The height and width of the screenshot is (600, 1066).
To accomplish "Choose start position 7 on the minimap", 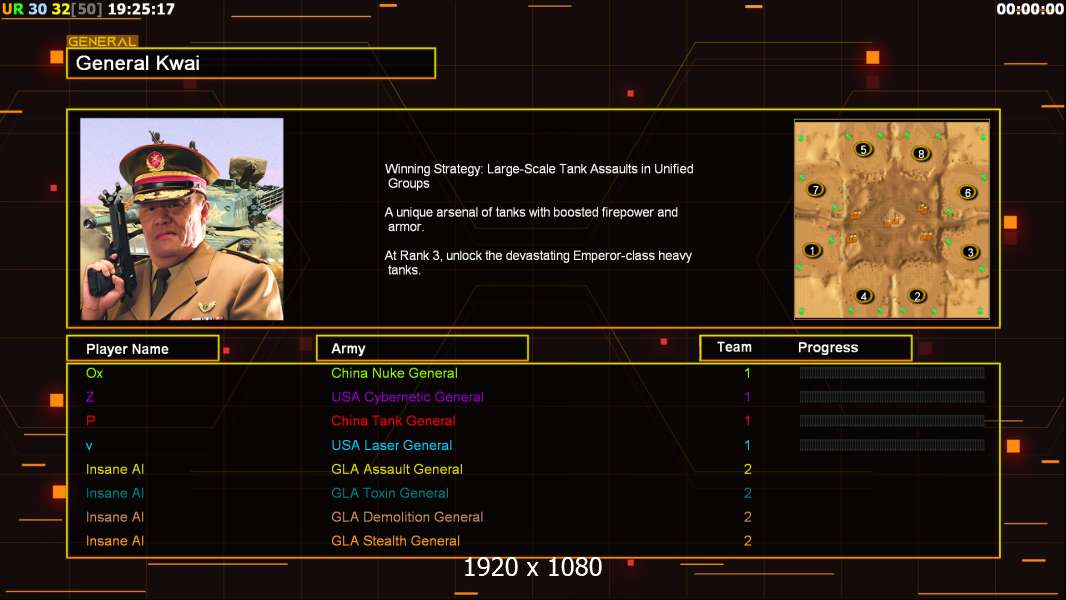I will [816, 190].
